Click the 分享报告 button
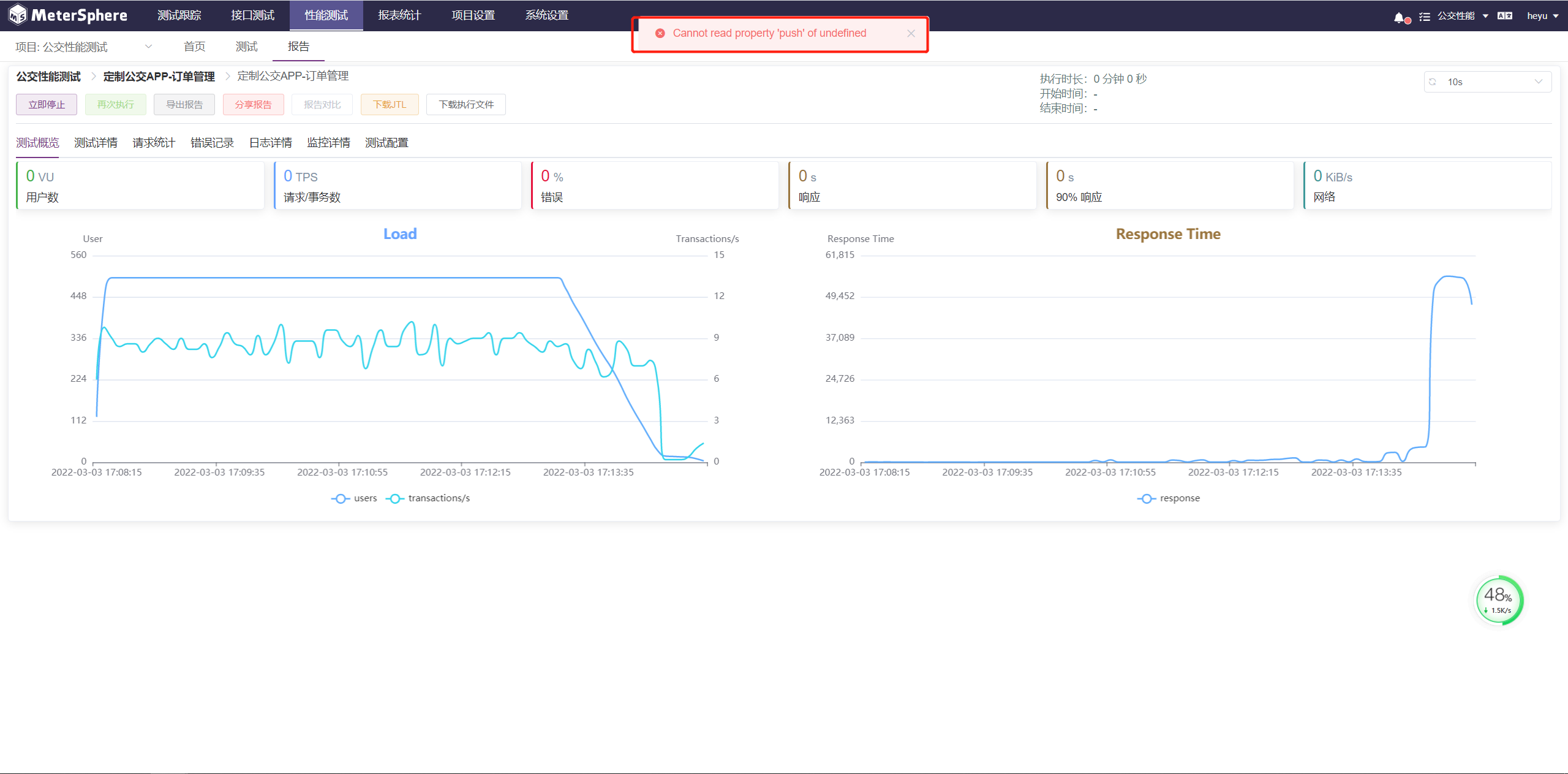 pos(253,104)
